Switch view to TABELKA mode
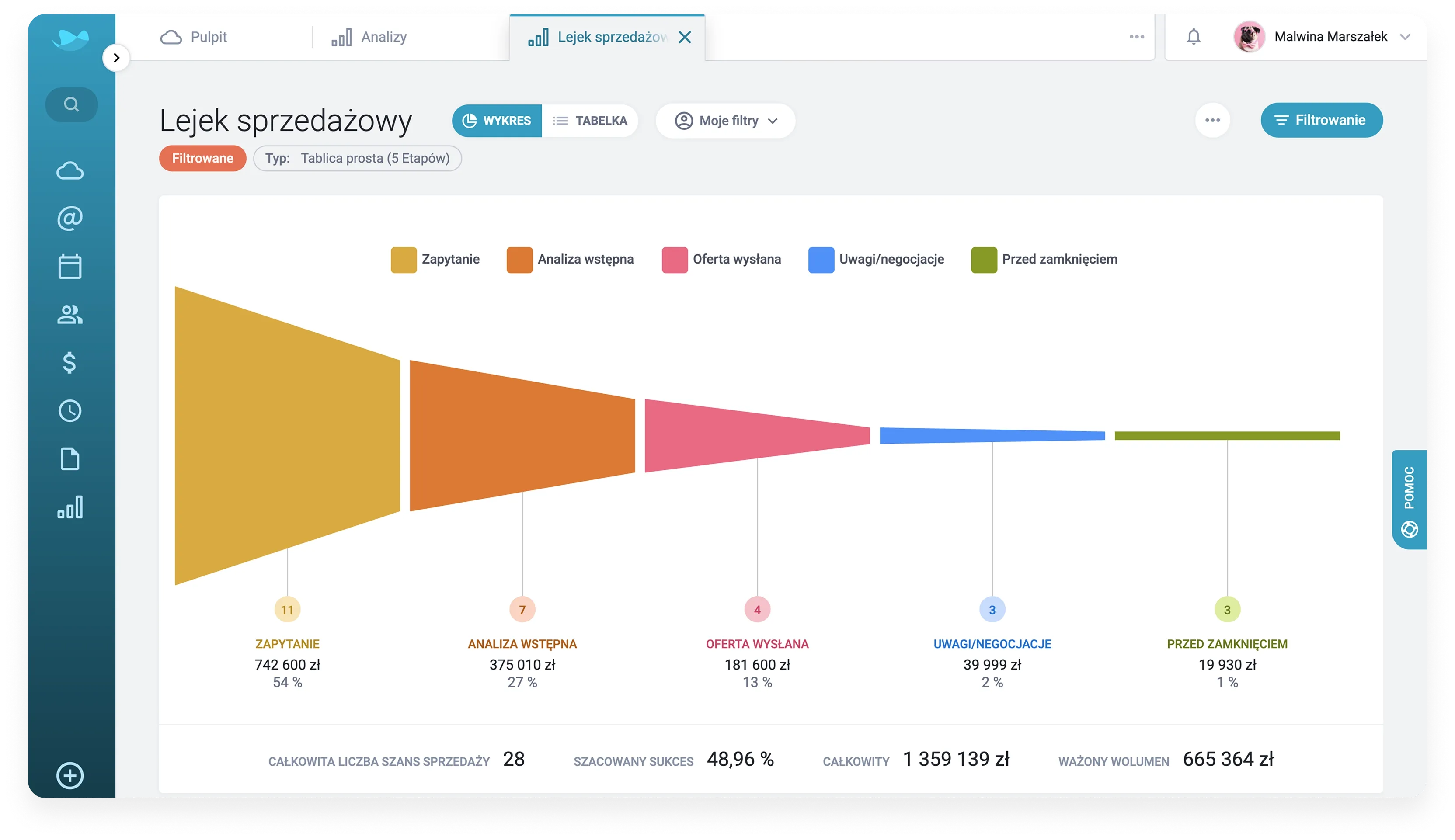 [590, 121]
